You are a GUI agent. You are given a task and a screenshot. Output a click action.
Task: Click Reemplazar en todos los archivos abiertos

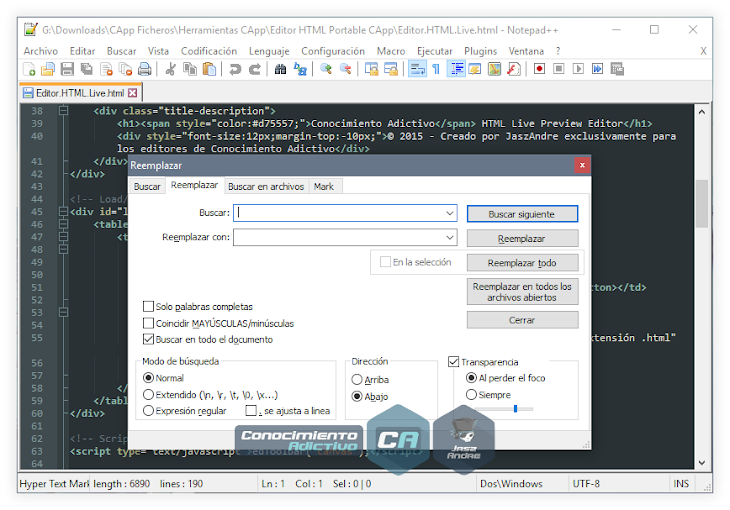[522, 292]
